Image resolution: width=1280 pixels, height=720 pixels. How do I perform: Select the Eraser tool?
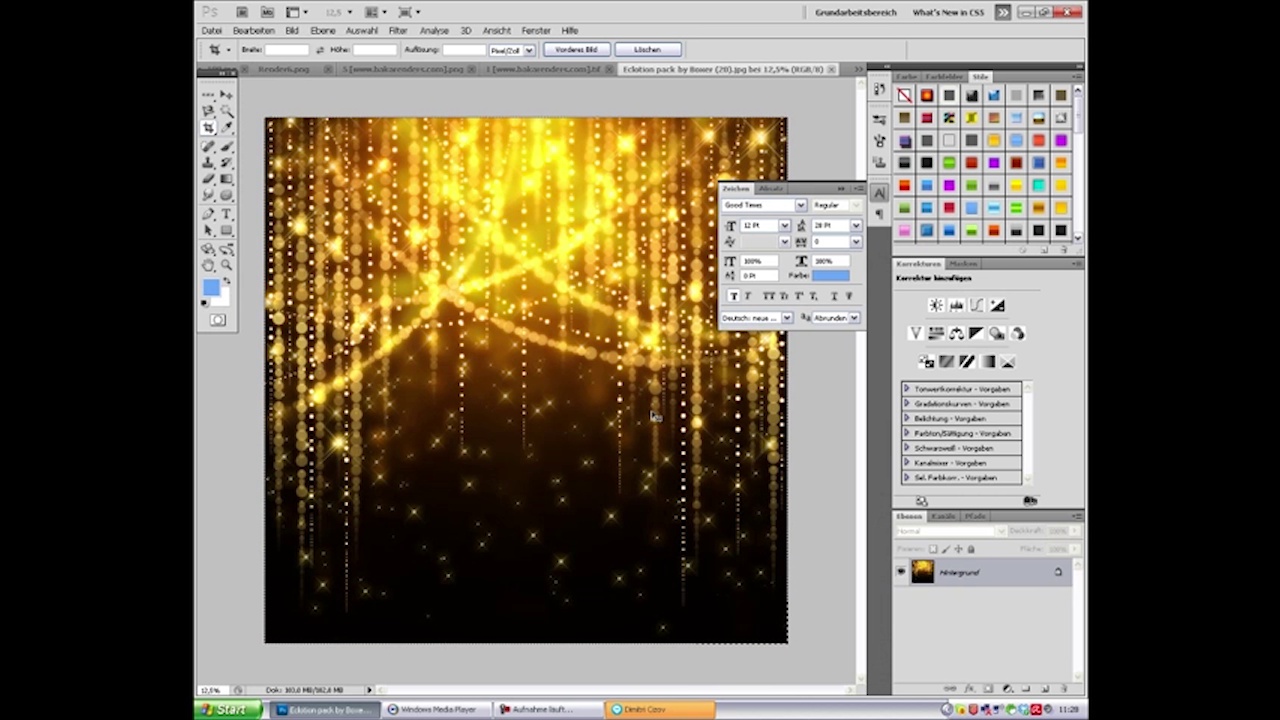tap(208, 179)
